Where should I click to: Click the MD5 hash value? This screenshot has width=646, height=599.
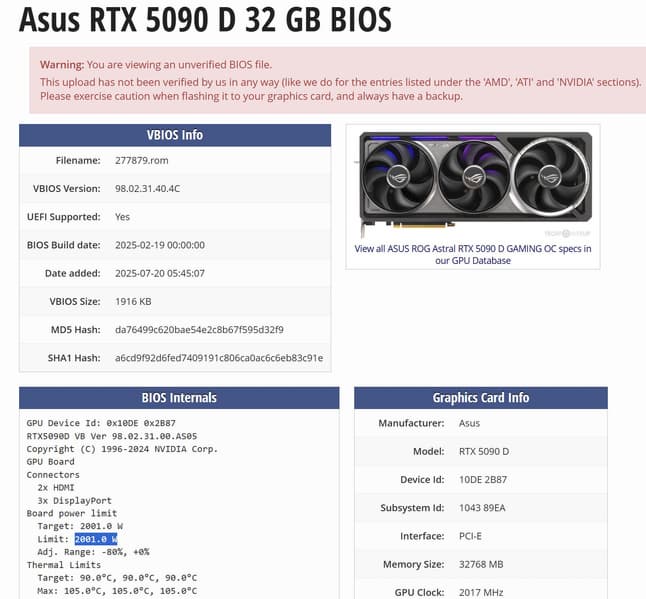point(200,329)
